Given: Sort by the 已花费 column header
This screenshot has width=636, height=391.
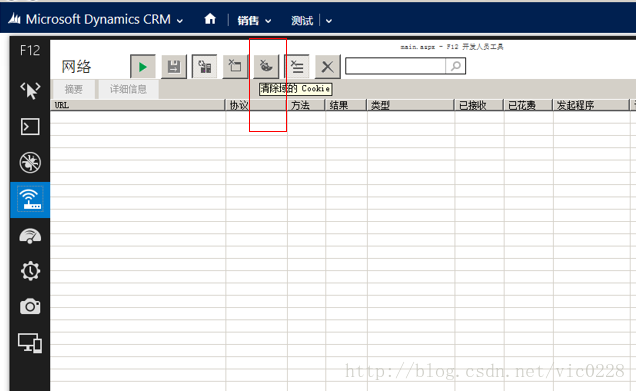Looking at the screenshot, I should [528, 105].
